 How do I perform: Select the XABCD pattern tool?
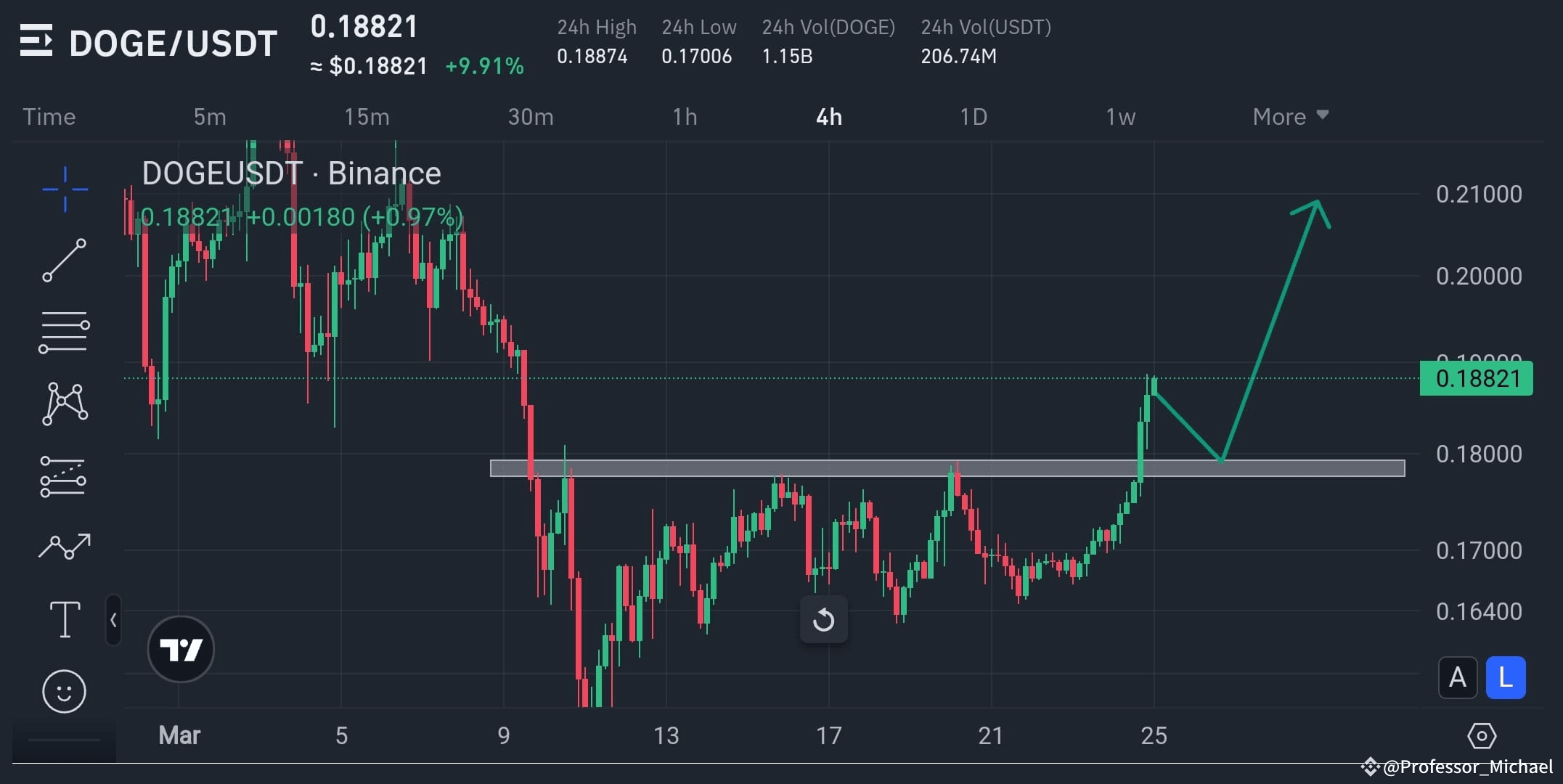[64, 404]
